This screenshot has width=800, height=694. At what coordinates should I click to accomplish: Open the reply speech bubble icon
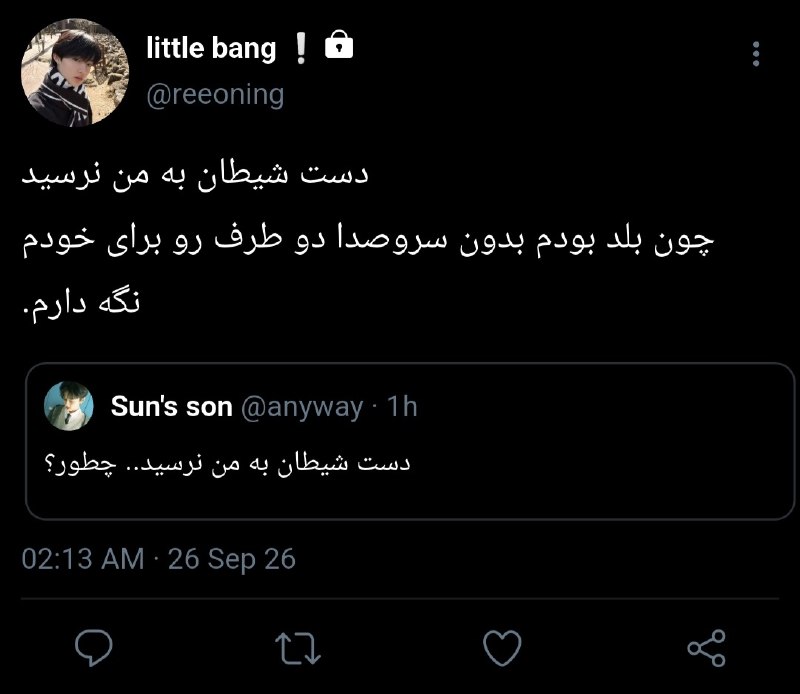coord(94,647)
